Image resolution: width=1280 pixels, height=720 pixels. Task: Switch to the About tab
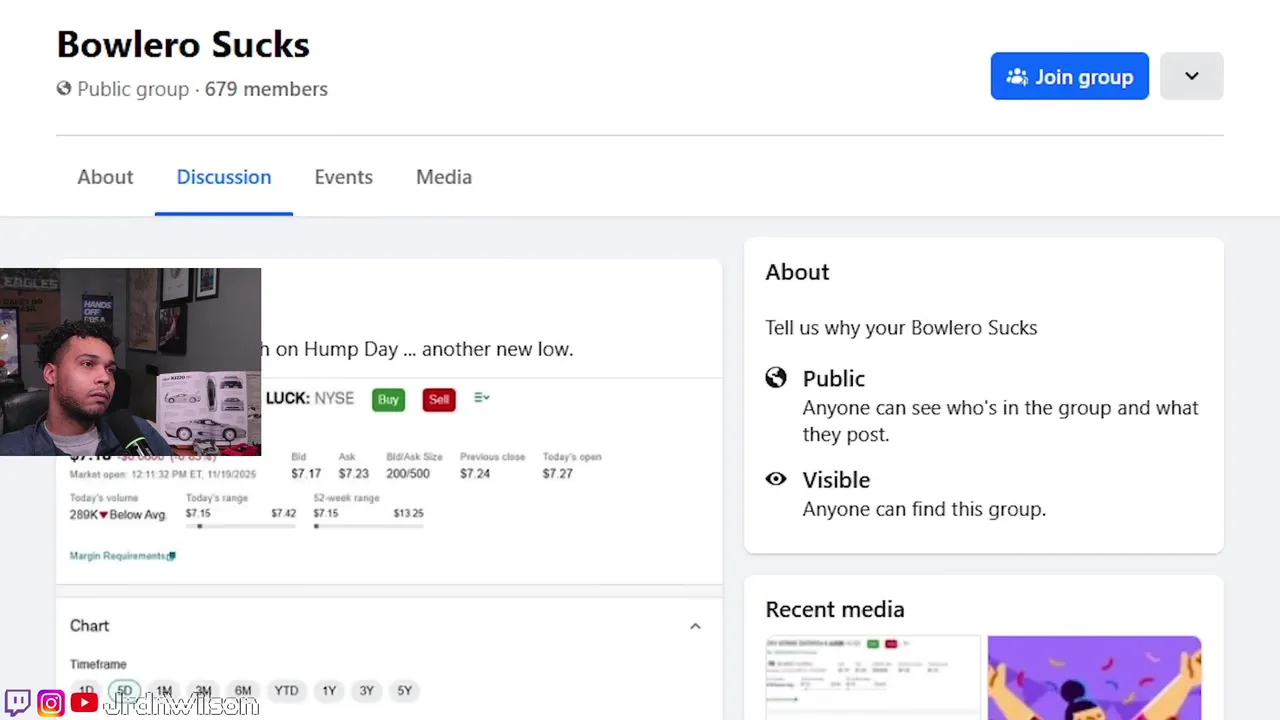point(105,177)
